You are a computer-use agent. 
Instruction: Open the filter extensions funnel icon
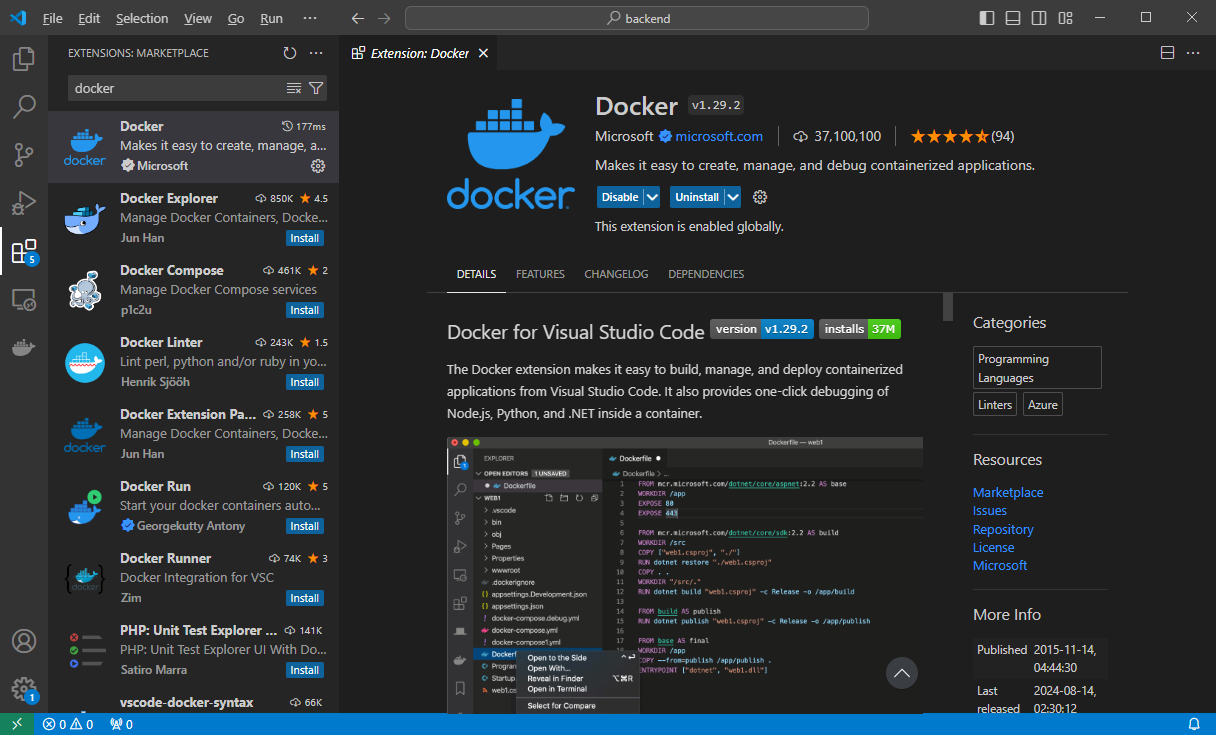[x=316, y=88]
